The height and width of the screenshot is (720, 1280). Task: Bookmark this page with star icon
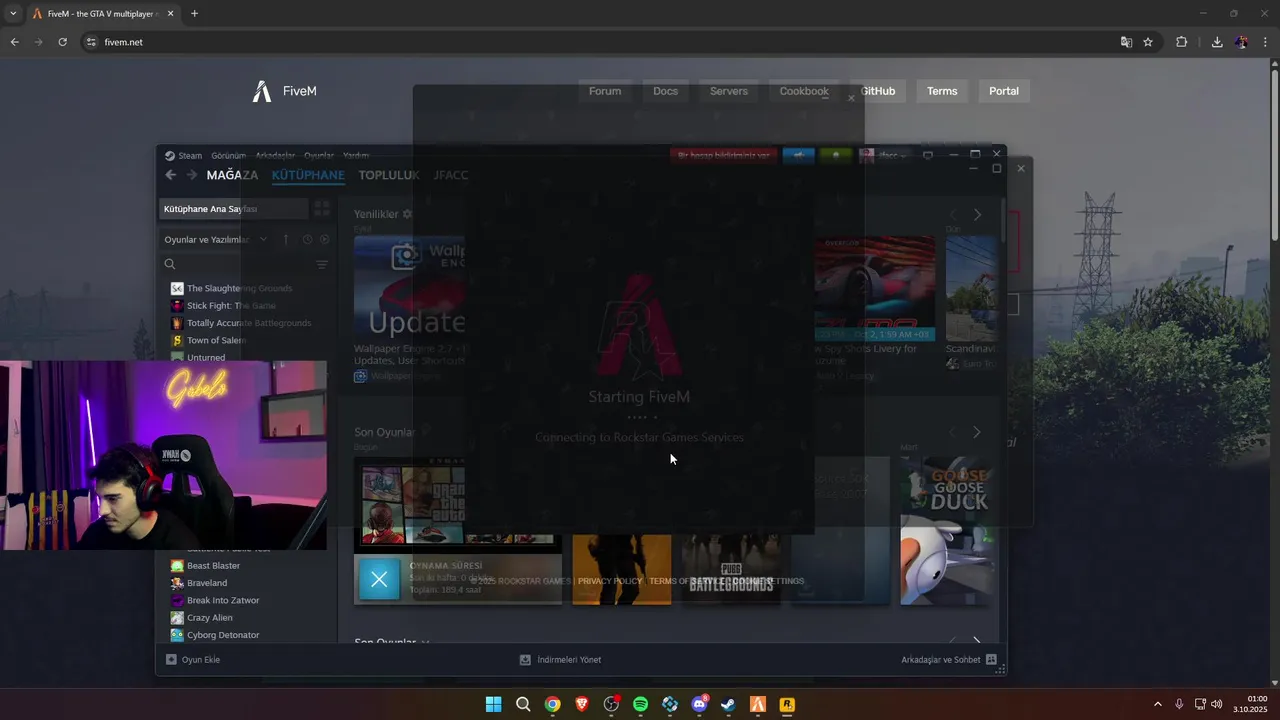tap(1148, 42)
